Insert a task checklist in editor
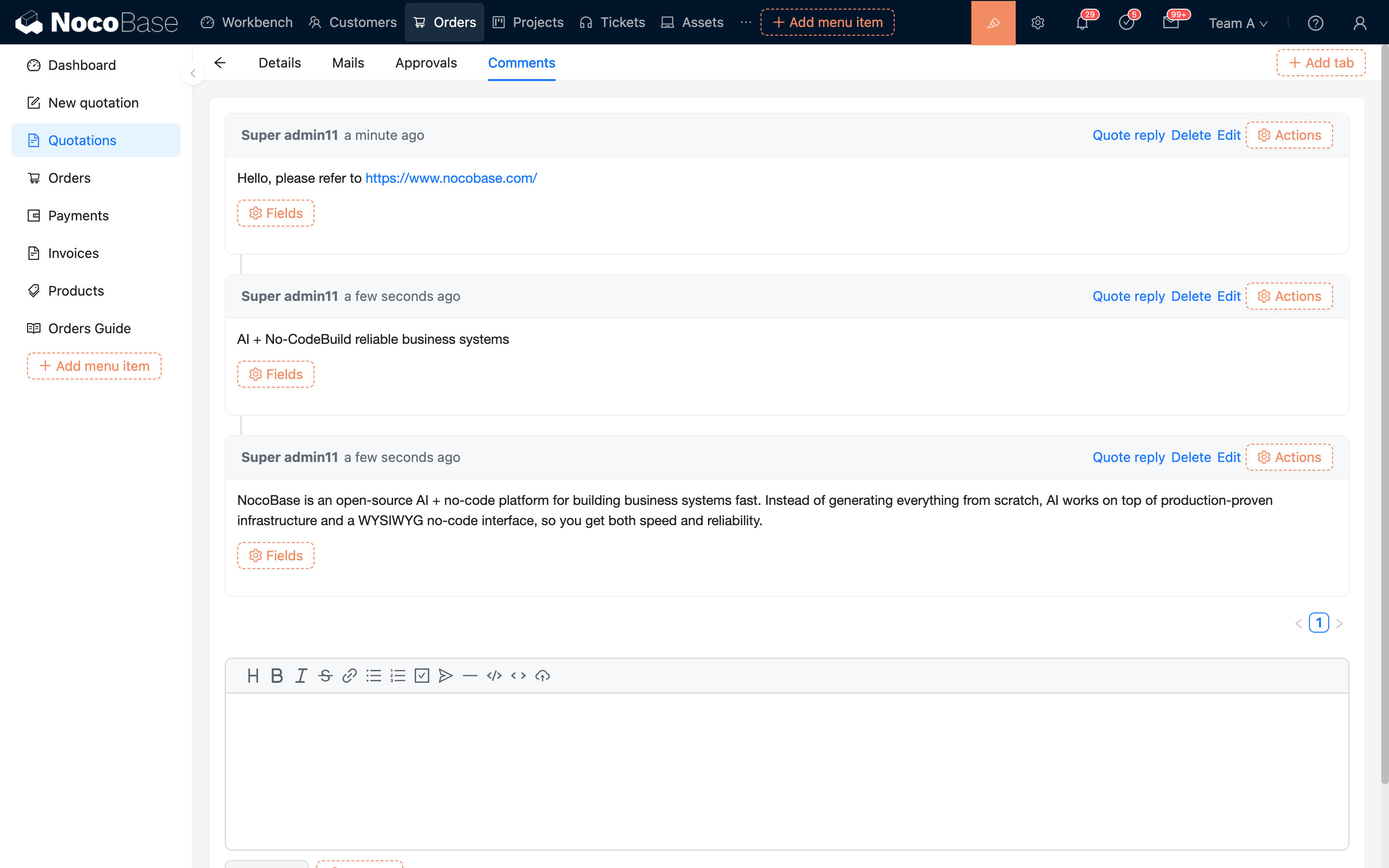 point(422,676)
